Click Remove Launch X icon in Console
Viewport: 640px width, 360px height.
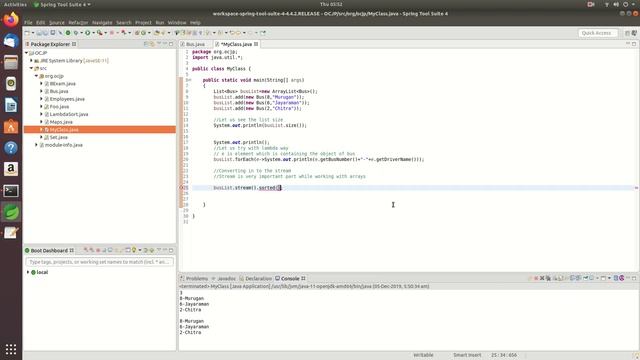coord(542,278)
